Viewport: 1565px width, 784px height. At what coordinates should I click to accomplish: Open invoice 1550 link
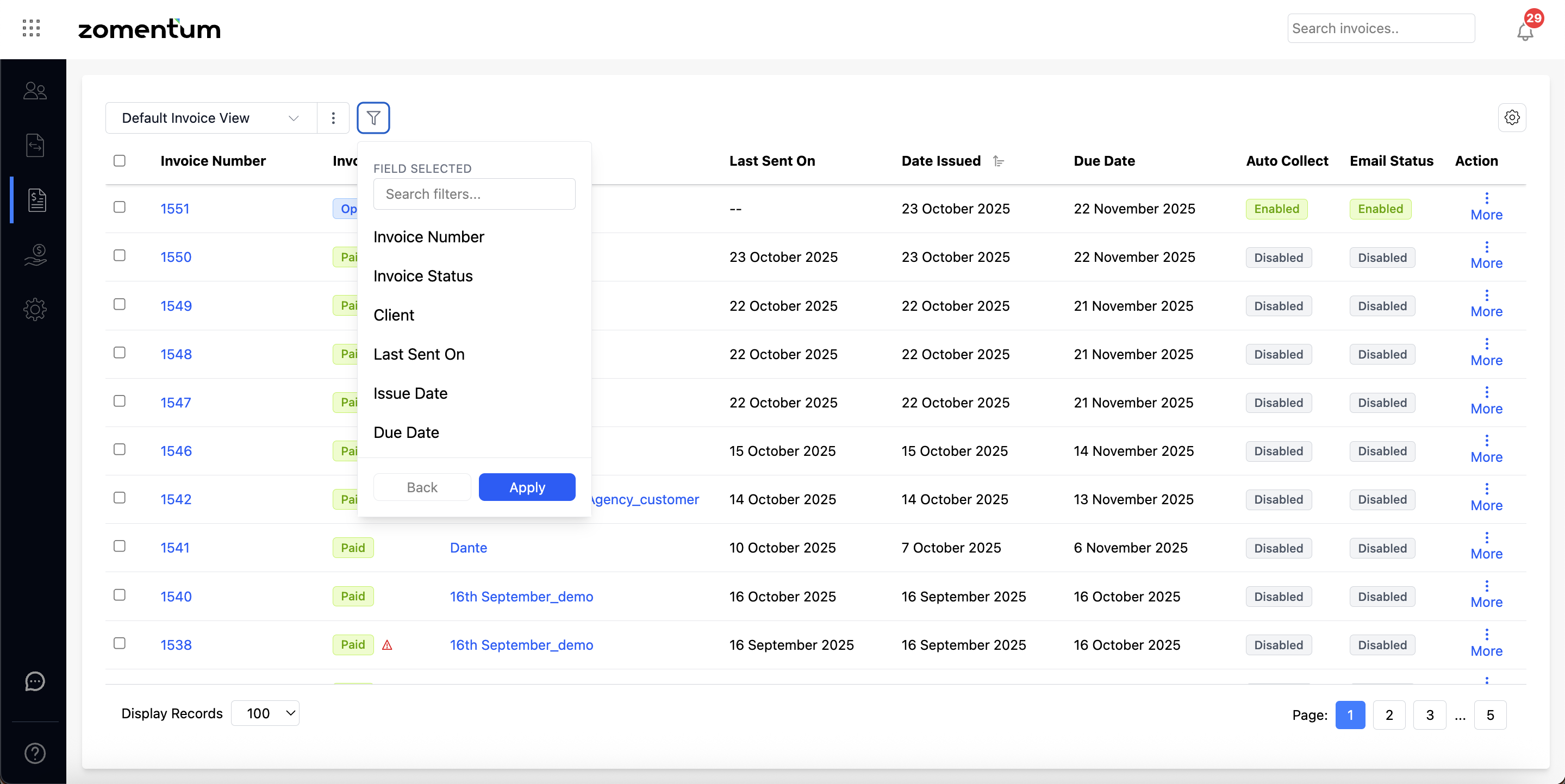[x=176, y=257]
